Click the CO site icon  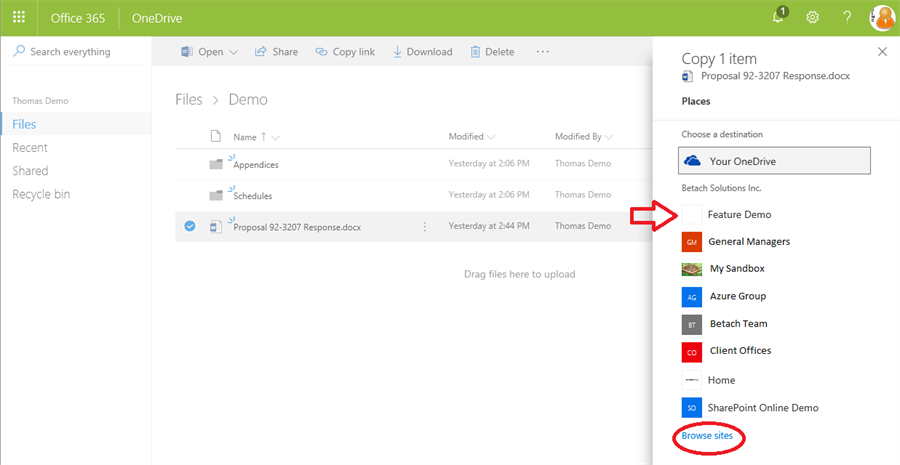(692, 352)
